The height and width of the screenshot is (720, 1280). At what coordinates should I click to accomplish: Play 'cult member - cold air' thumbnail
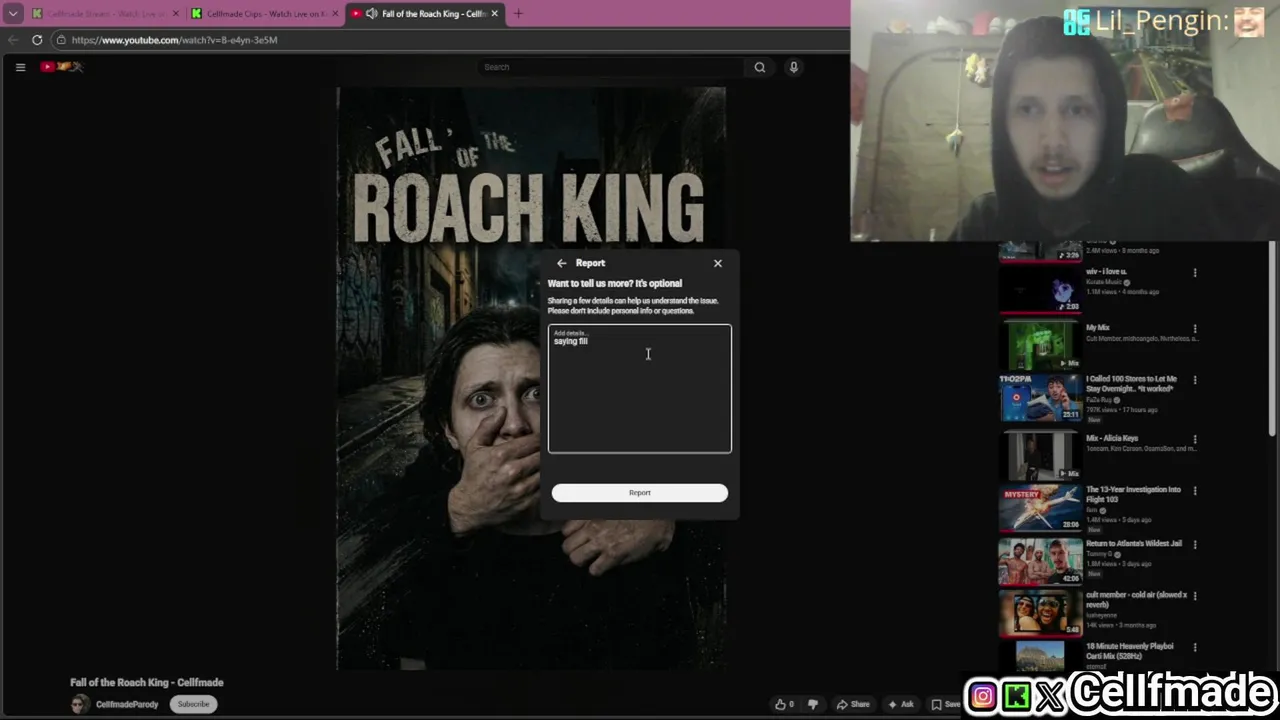click(x=1040, y=614)
